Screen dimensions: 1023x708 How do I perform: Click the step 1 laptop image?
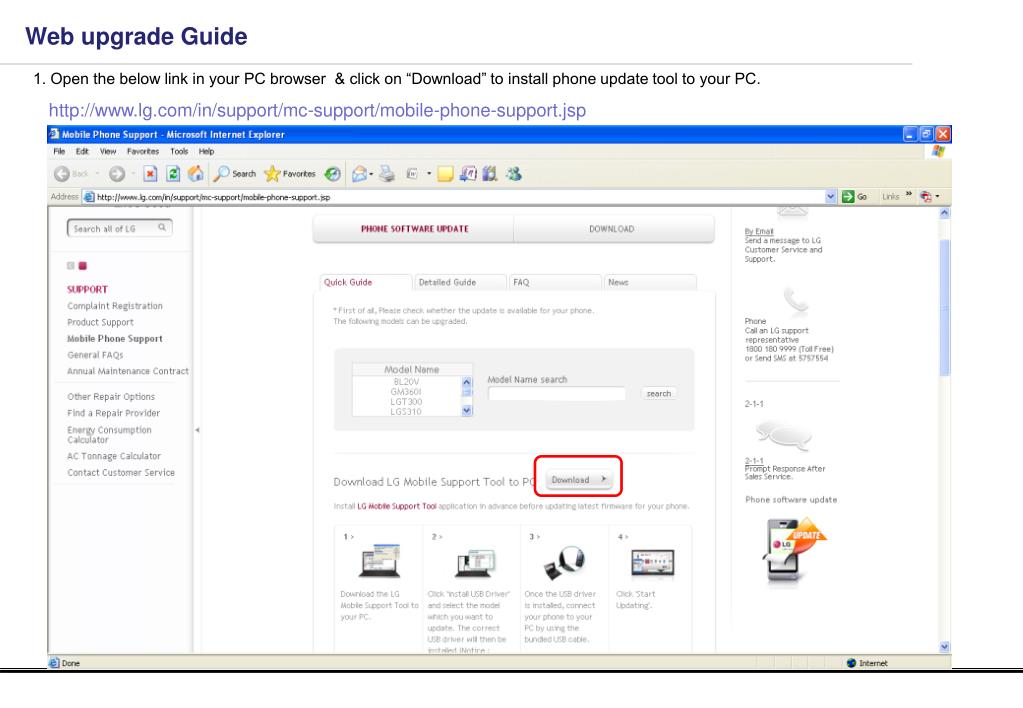click(379, 561)
